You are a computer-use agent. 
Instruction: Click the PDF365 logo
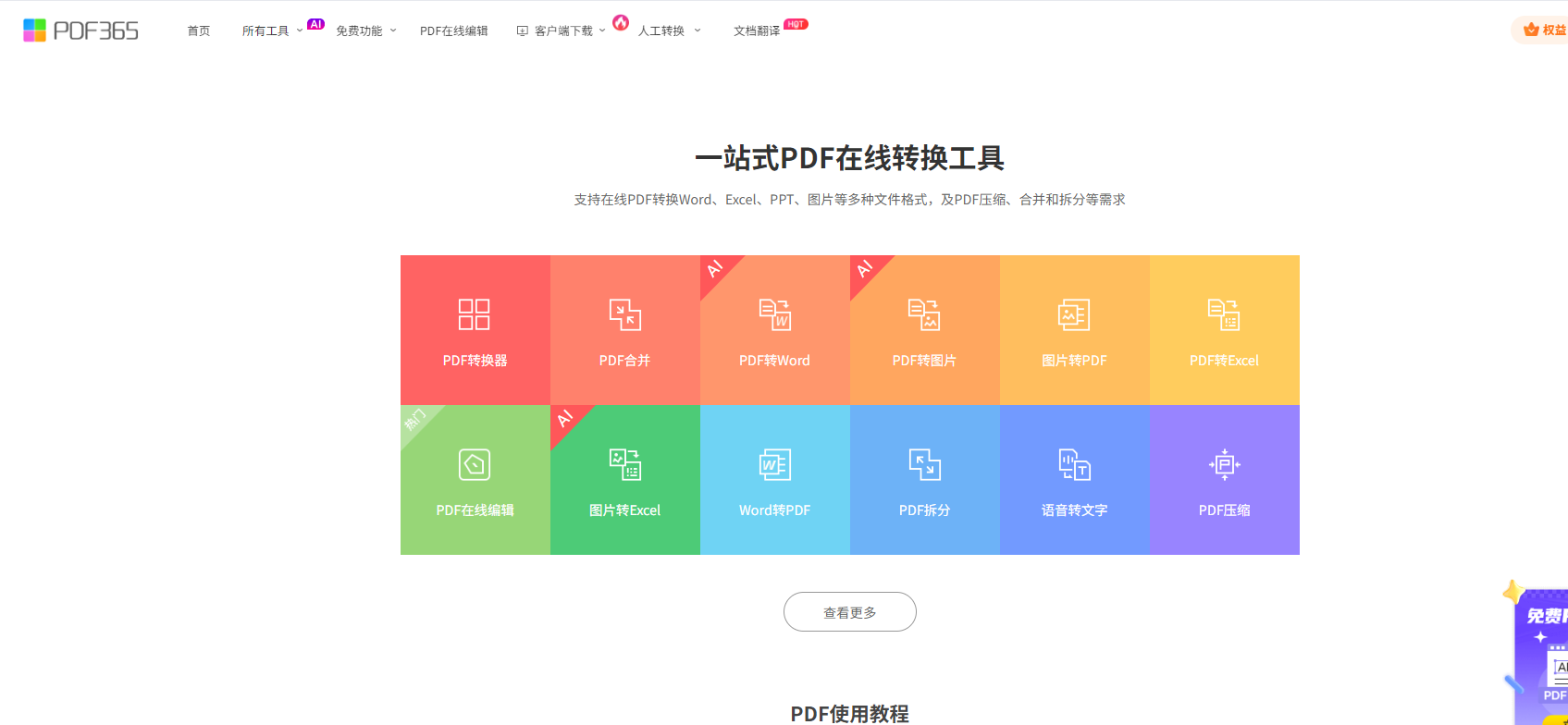click(x=81, y=31)
